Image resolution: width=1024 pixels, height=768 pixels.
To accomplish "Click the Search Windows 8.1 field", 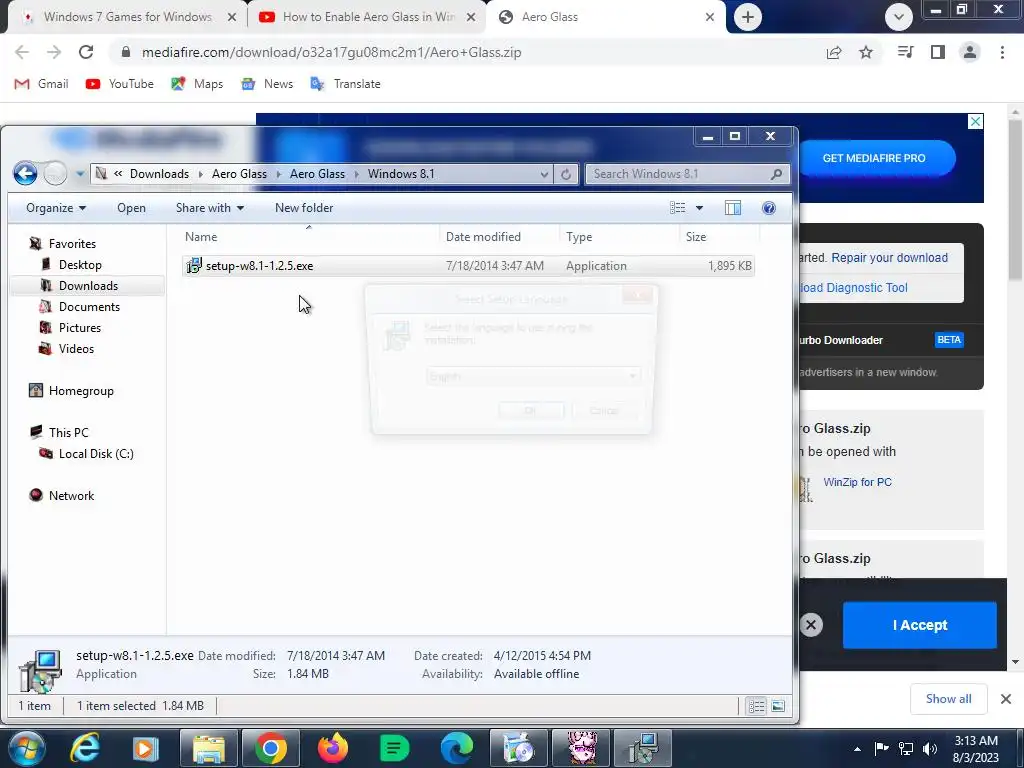I will (x=687, y=174).
